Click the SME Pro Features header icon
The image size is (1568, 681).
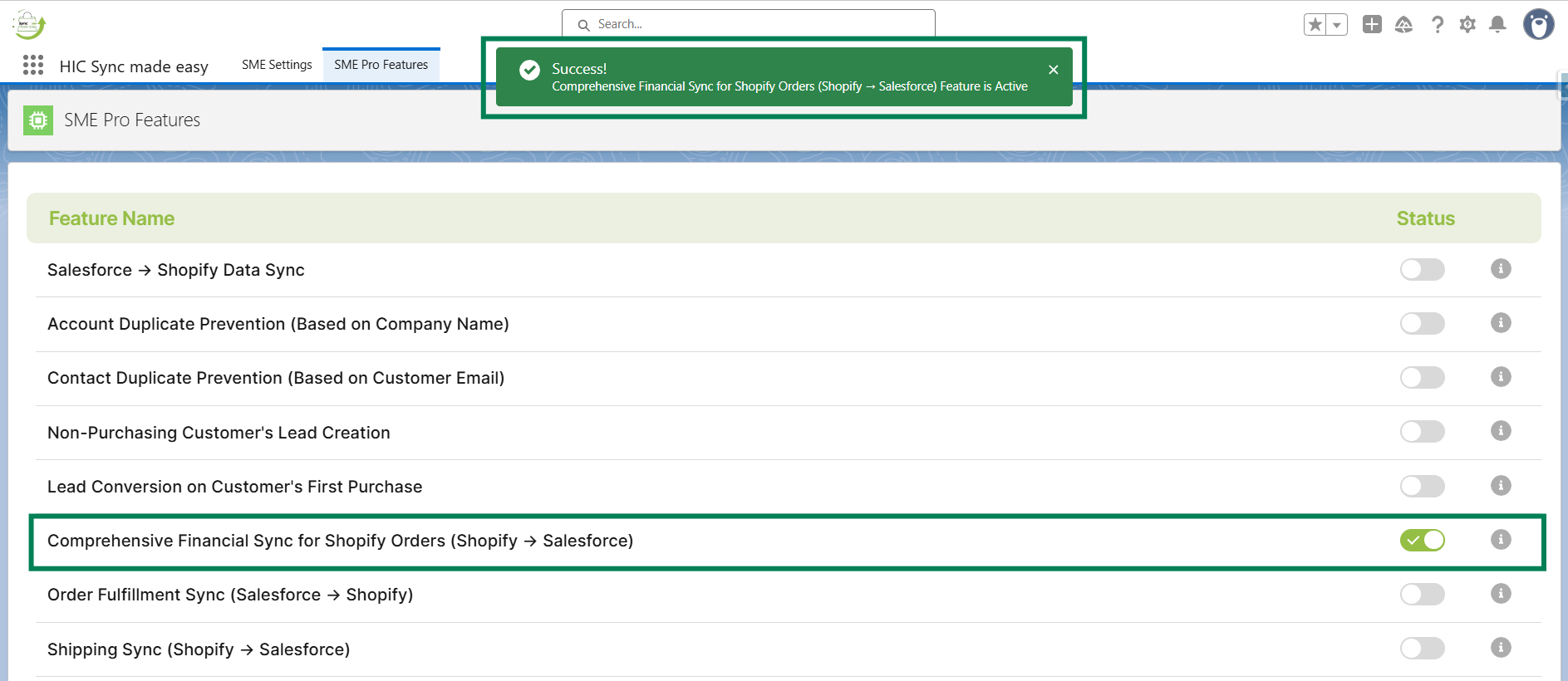38,120
